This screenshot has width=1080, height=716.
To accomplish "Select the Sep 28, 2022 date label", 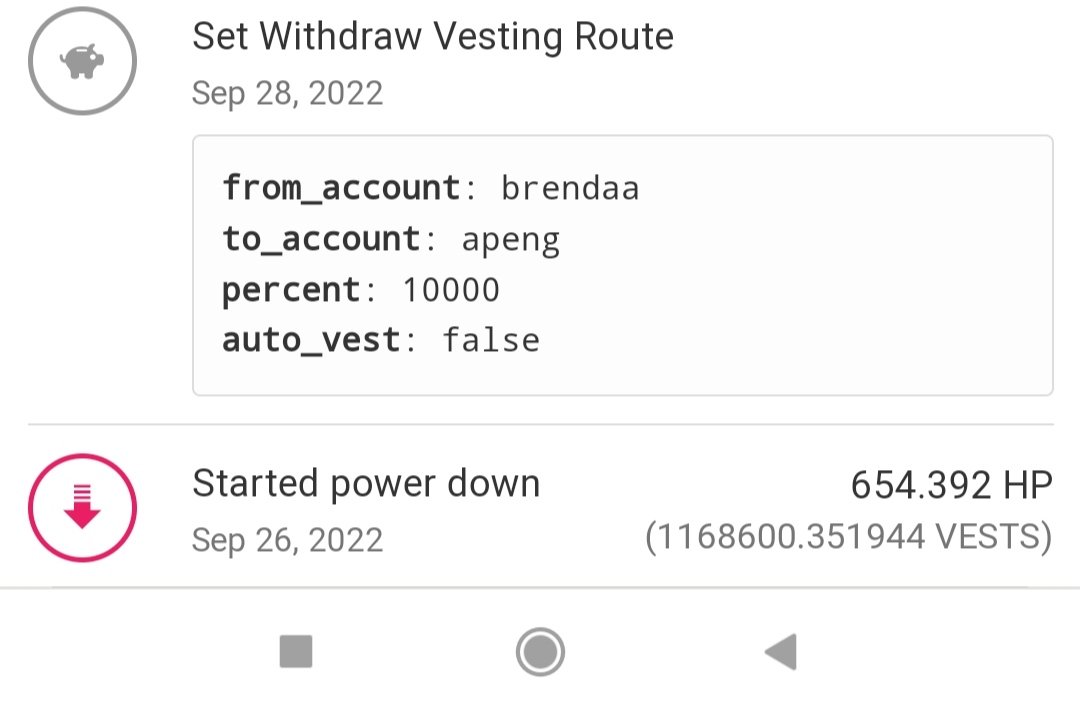I will pyautogui.click(x=287, y=93).
